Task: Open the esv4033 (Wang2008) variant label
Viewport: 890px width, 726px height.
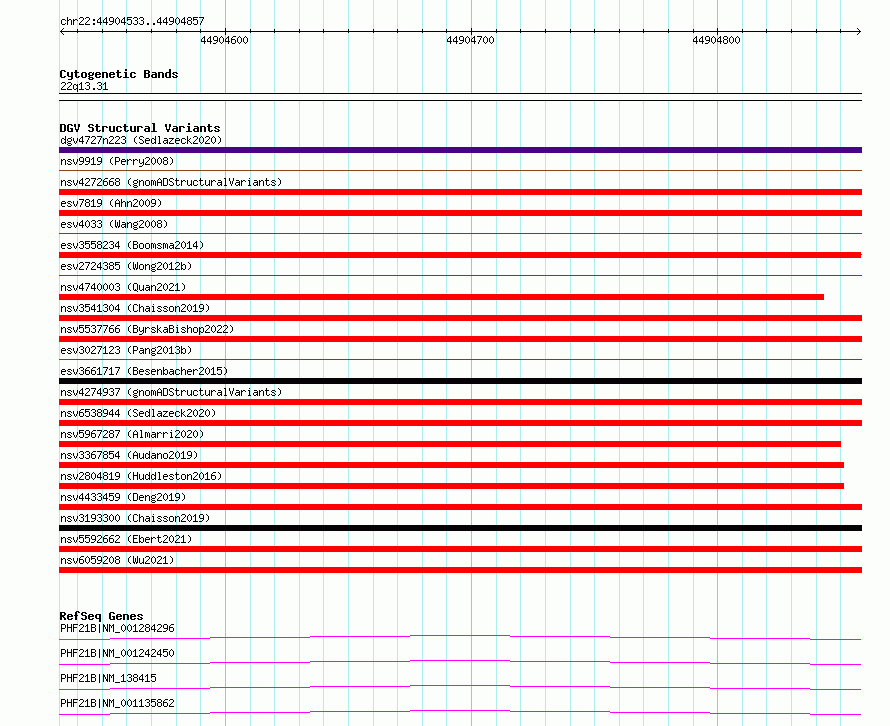Action: click(114, 224)
